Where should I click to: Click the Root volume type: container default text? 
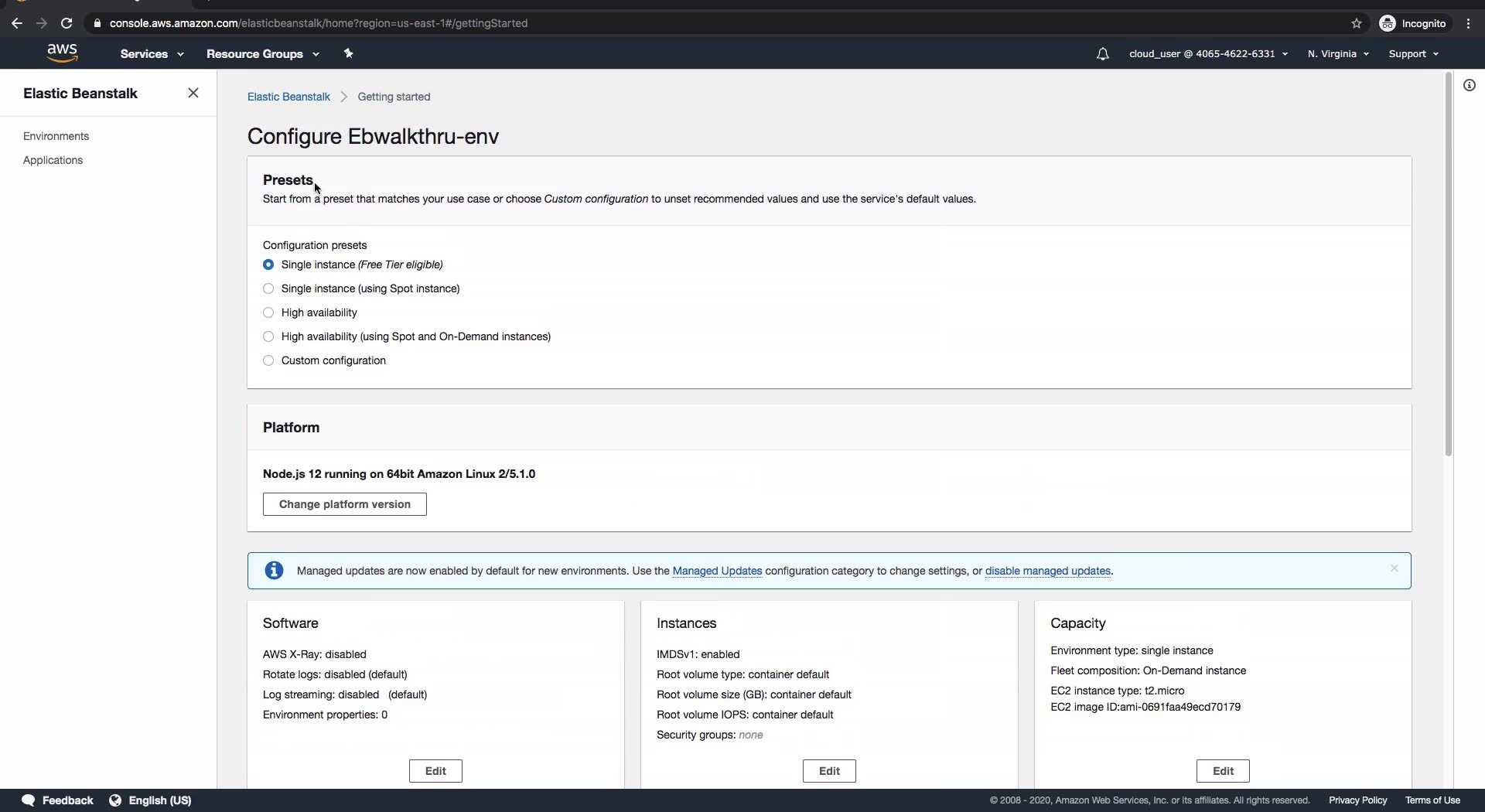point(742,674)
